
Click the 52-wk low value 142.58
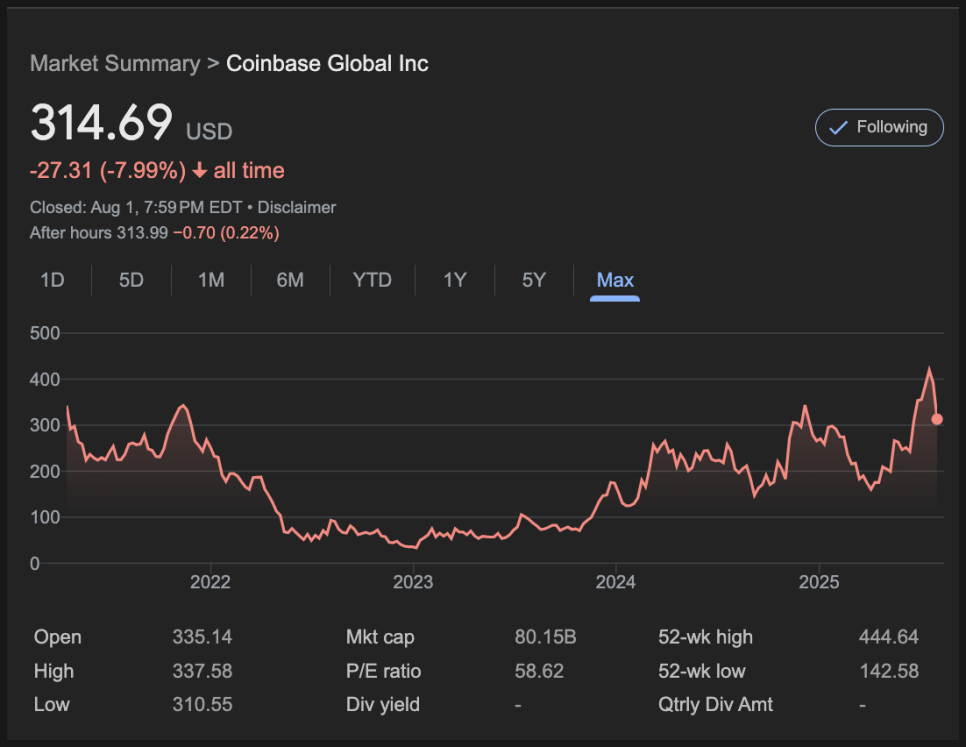(888, 671)
